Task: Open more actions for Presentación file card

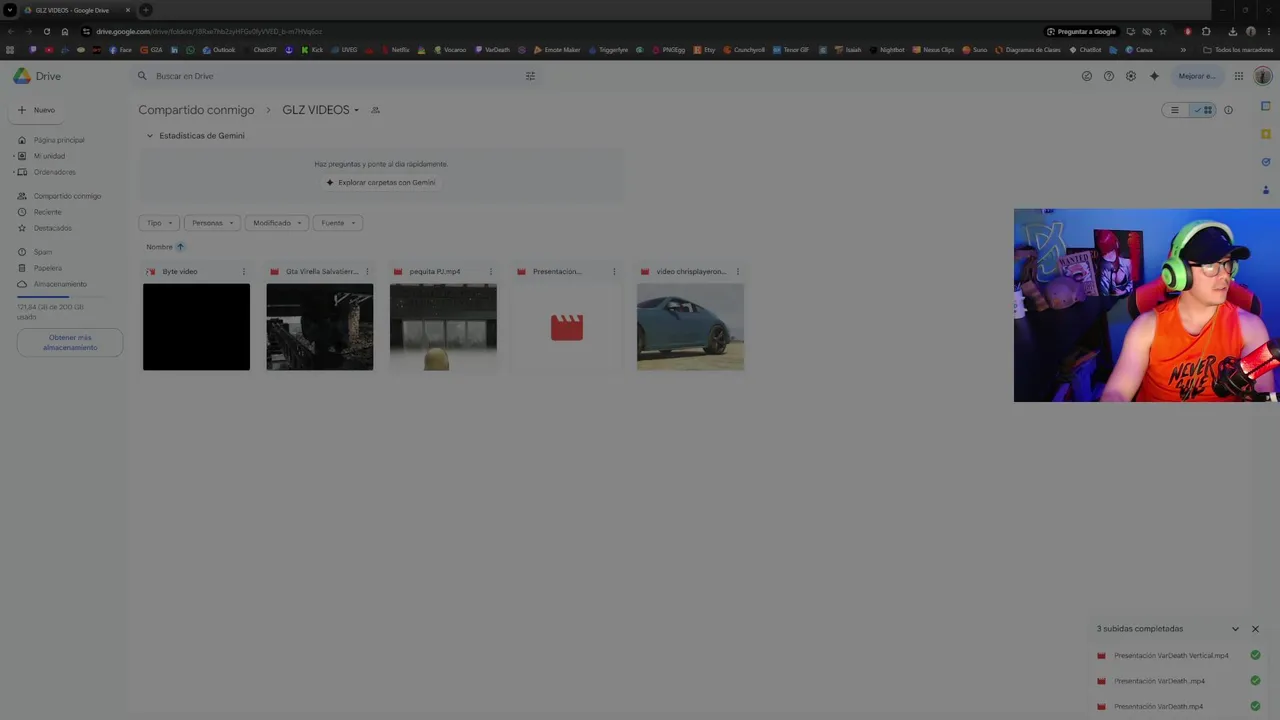Action: coord(614,272)
